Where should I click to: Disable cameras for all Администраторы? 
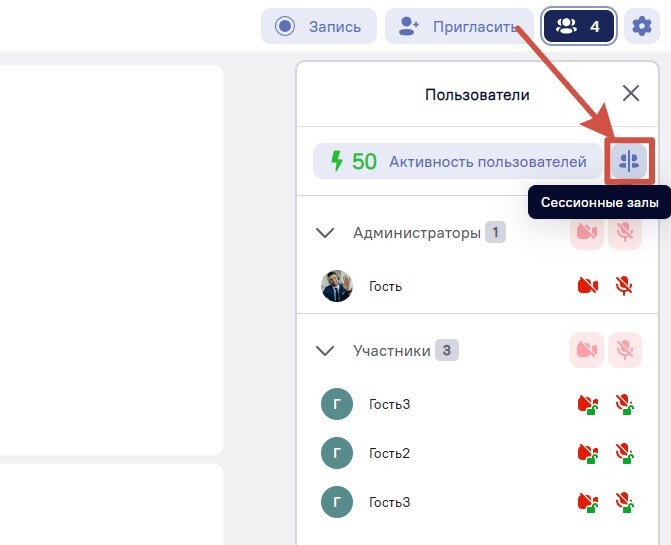(587, 232)
